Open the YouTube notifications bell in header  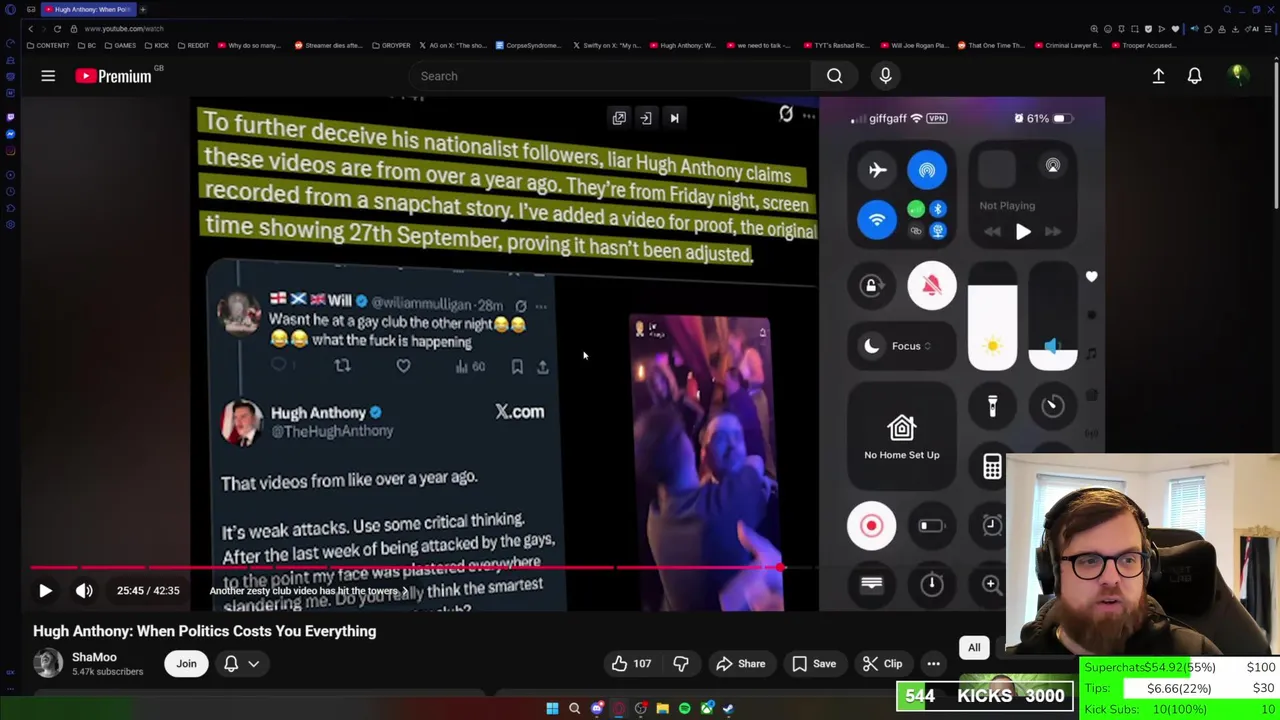click(x=1194, y=76)
